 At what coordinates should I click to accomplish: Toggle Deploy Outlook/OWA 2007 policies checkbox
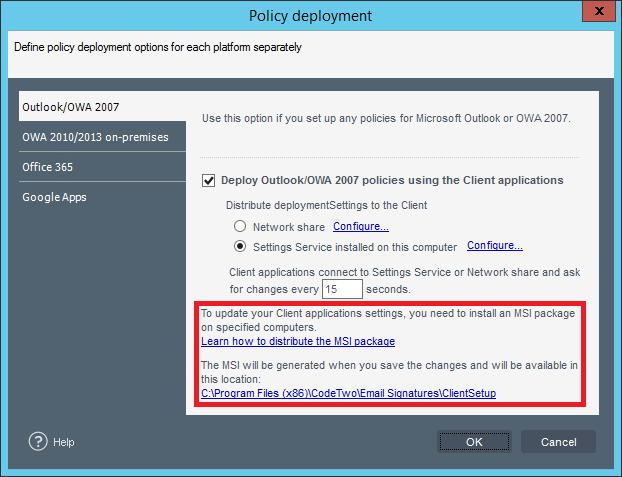(x=209, y=181)
